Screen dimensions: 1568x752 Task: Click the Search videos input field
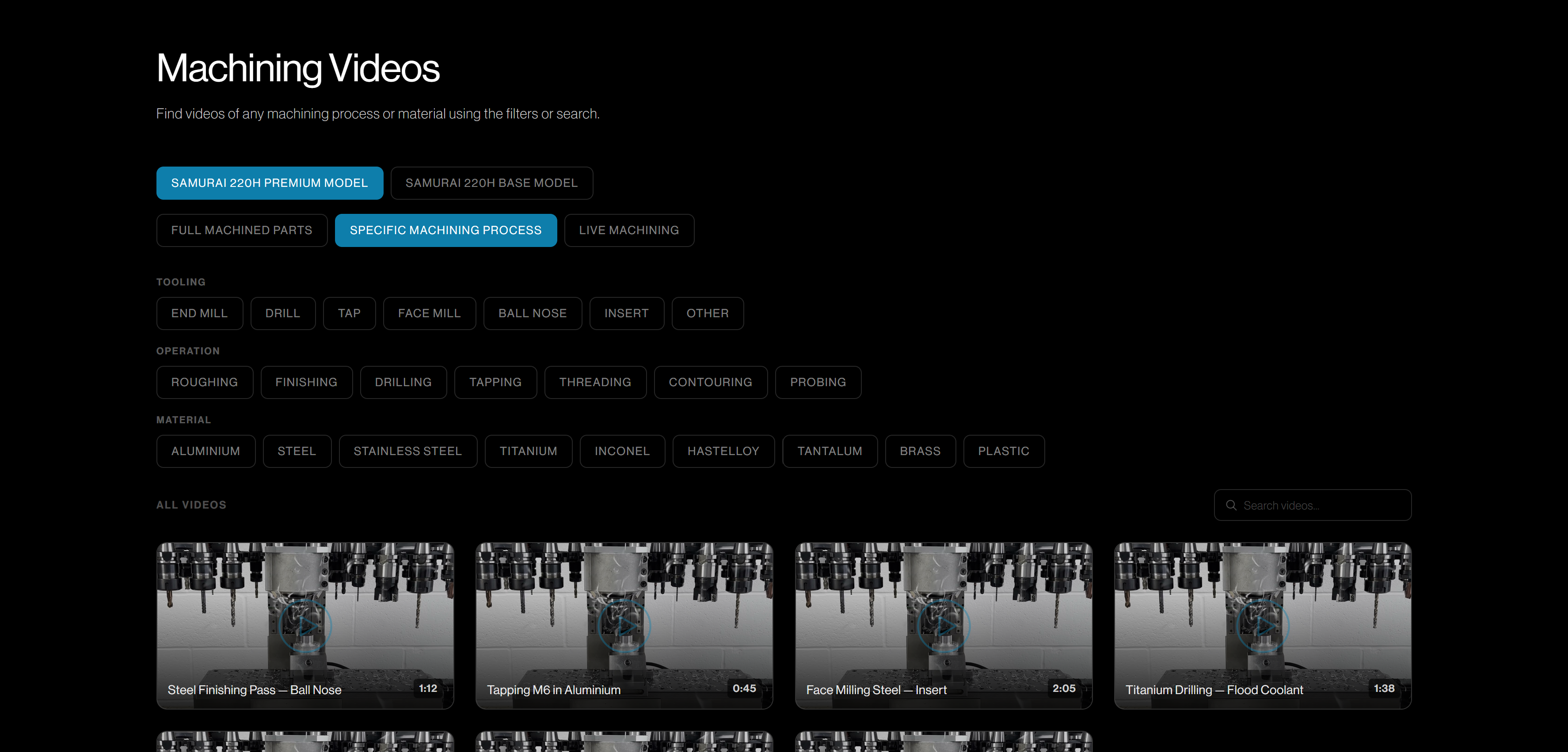1313,505
